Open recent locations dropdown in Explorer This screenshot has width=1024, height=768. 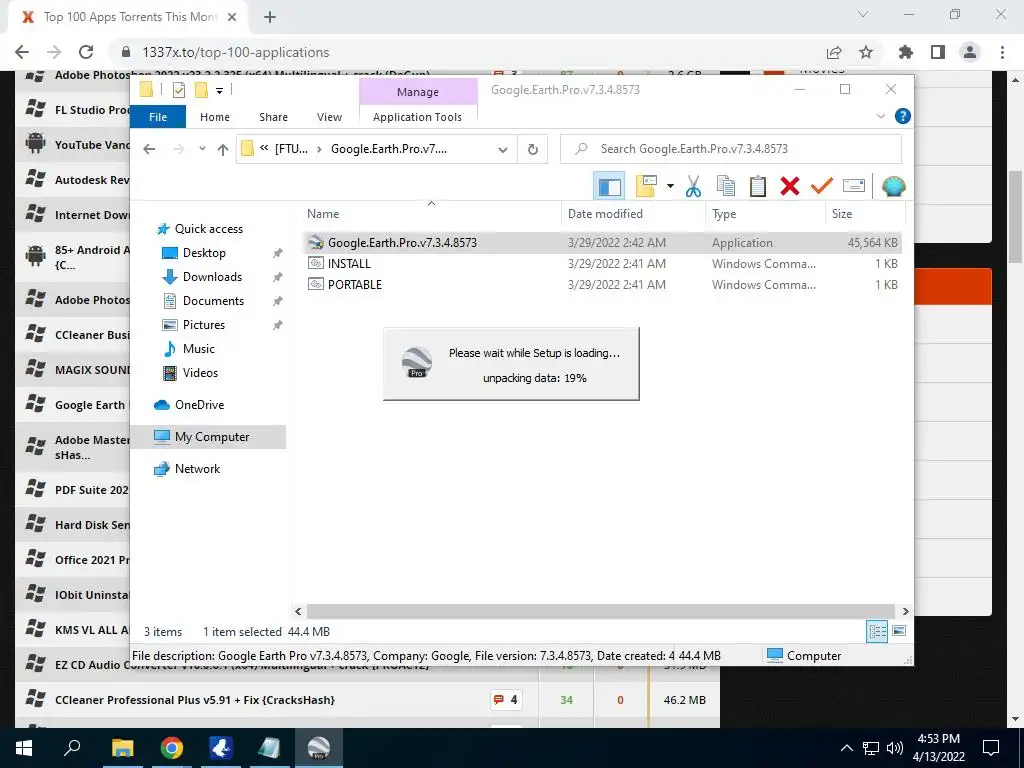pyautogui.click(x=202, y=149)
